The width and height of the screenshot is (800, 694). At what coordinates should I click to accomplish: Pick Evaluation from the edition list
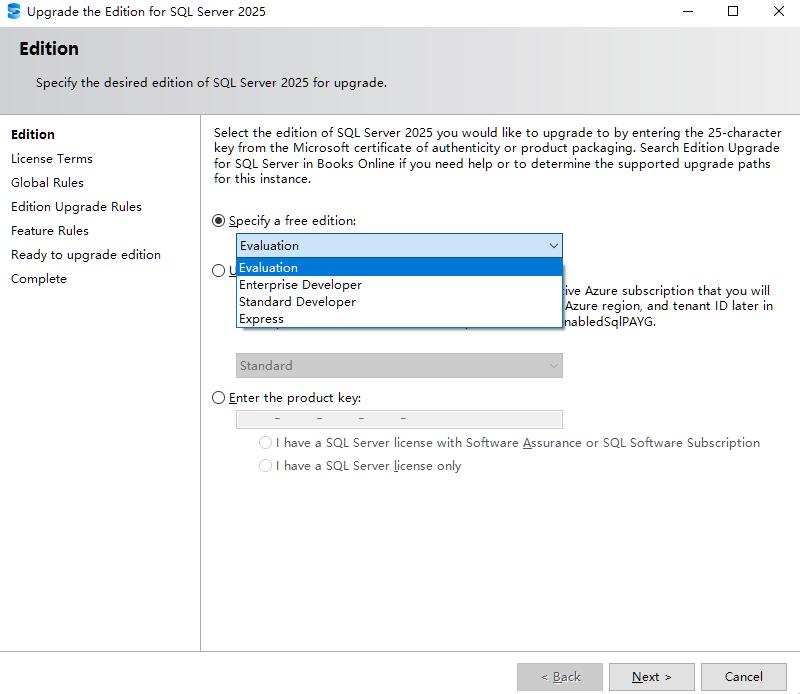(399, 267)
